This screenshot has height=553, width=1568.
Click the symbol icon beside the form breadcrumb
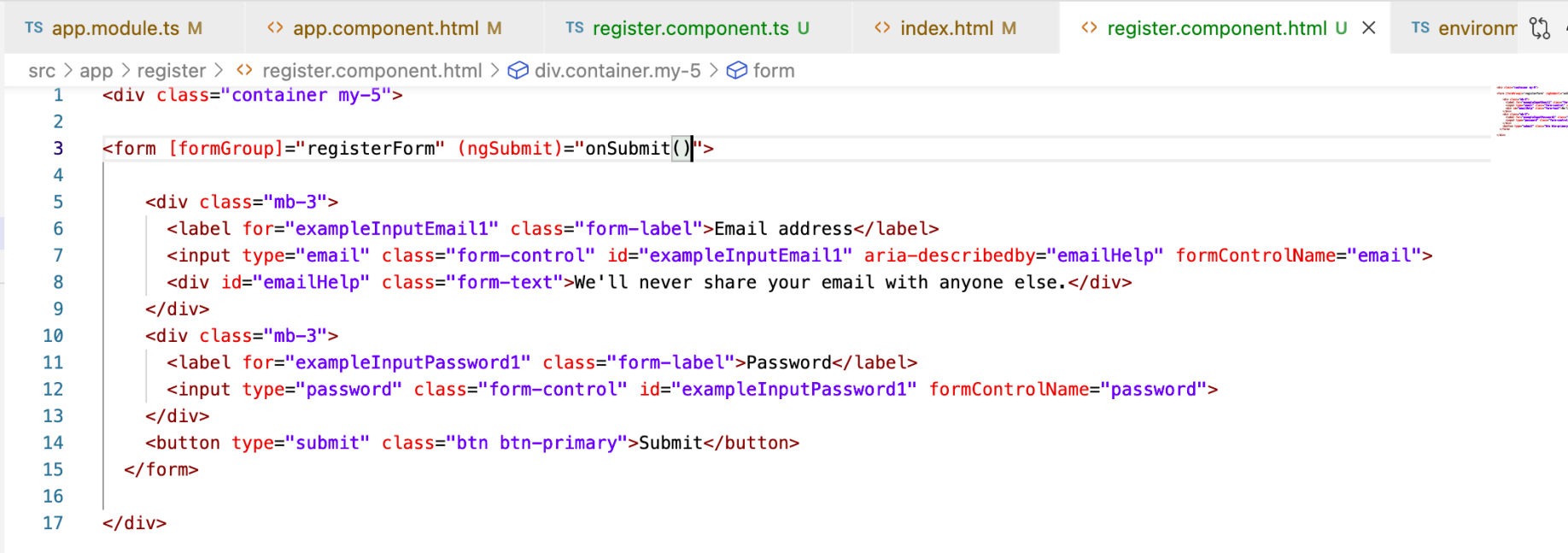(x=737, y=71)
